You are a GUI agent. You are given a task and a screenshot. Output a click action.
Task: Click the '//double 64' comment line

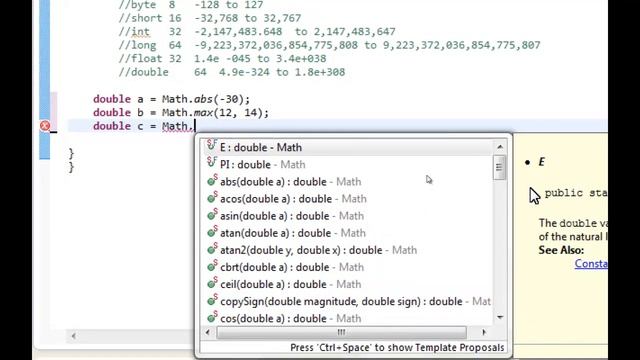(232, 72)
